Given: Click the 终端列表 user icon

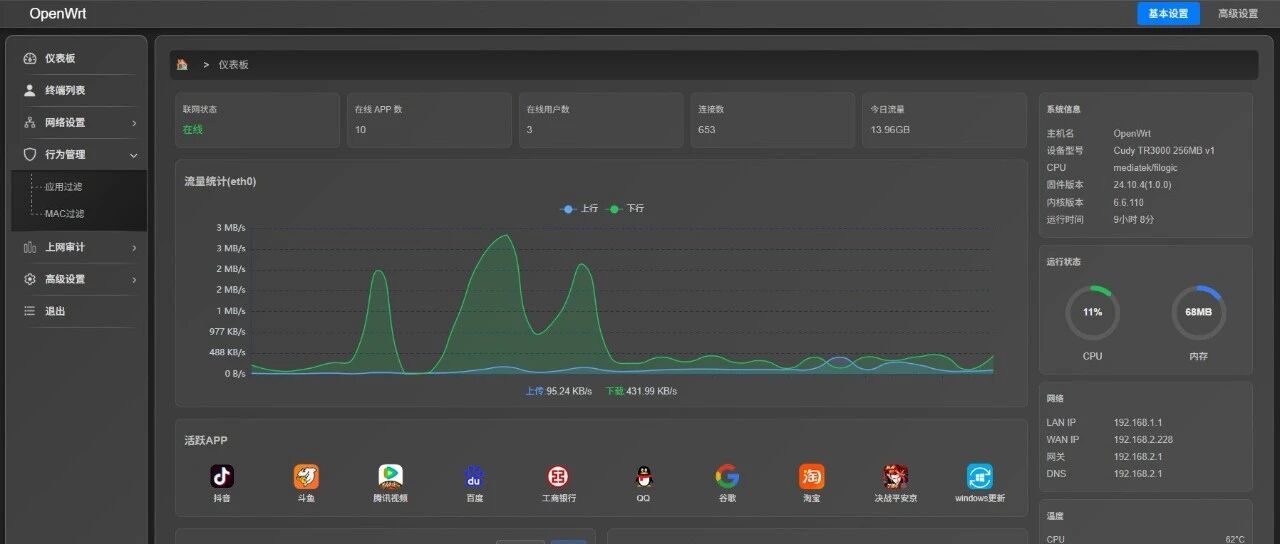Looking at the screenshot, I should click(30, 91).
